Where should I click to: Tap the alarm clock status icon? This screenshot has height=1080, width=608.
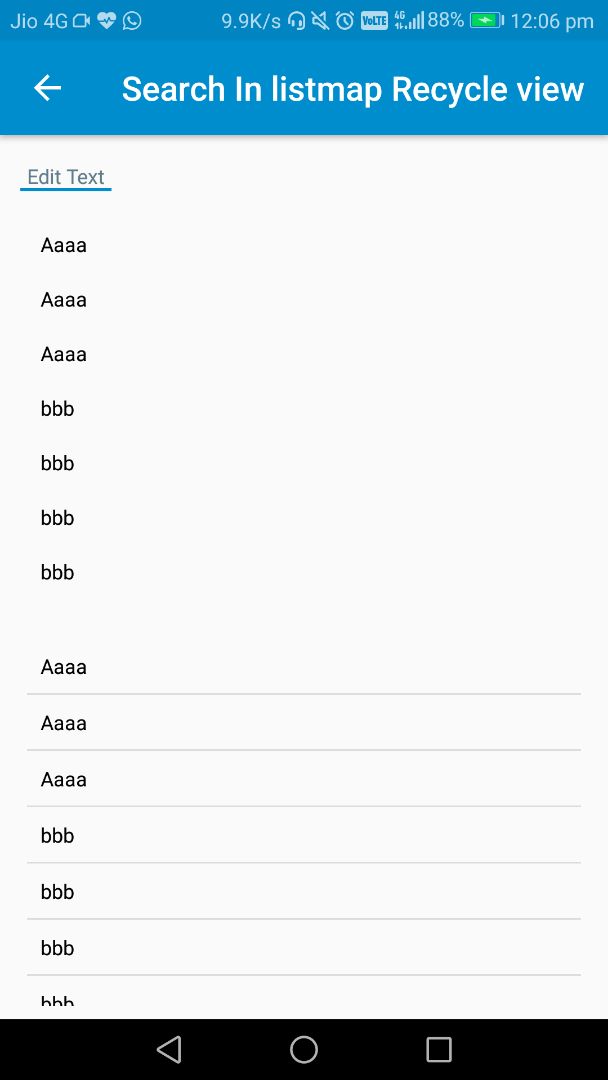(345, 20)
